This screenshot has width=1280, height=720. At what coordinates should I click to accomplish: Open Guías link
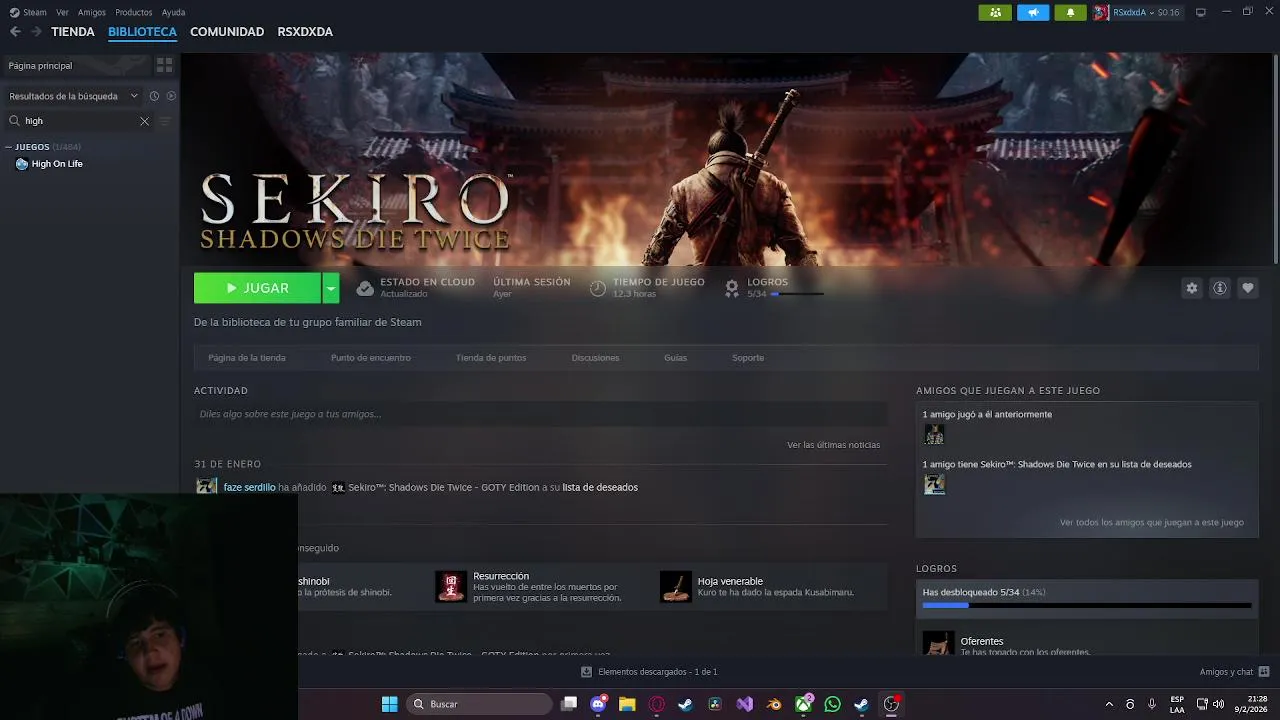coord(676,358)
